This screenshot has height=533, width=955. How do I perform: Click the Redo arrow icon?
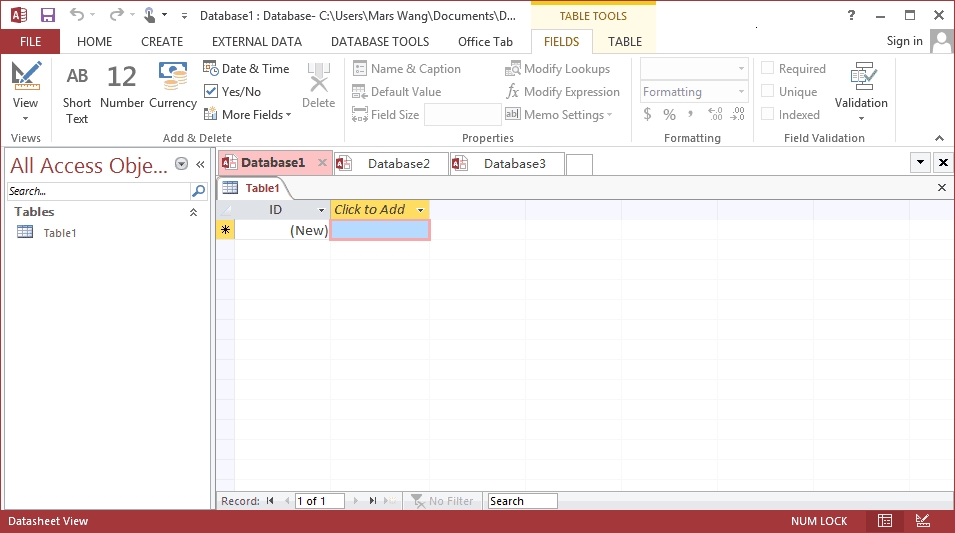tap(116, 15)
